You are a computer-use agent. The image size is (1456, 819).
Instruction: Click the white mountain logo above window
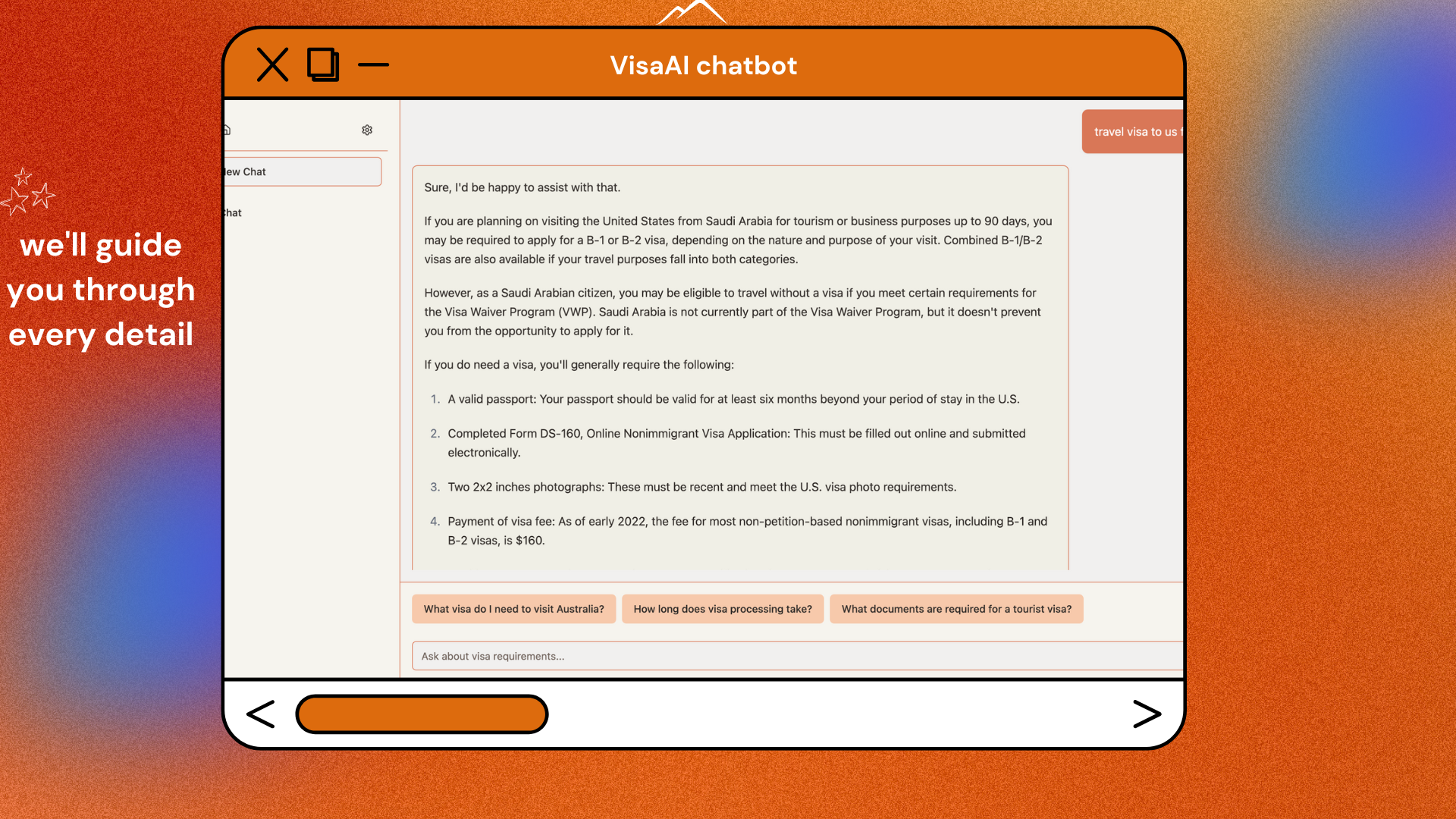coord(692,12)
